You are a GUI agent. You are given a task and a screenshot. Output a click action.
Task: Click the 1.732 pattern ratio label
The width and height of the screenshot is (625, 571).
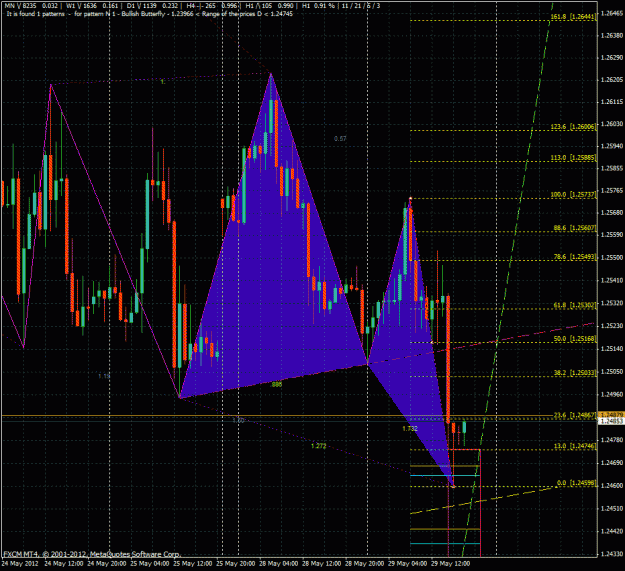(x=410, y=429)
